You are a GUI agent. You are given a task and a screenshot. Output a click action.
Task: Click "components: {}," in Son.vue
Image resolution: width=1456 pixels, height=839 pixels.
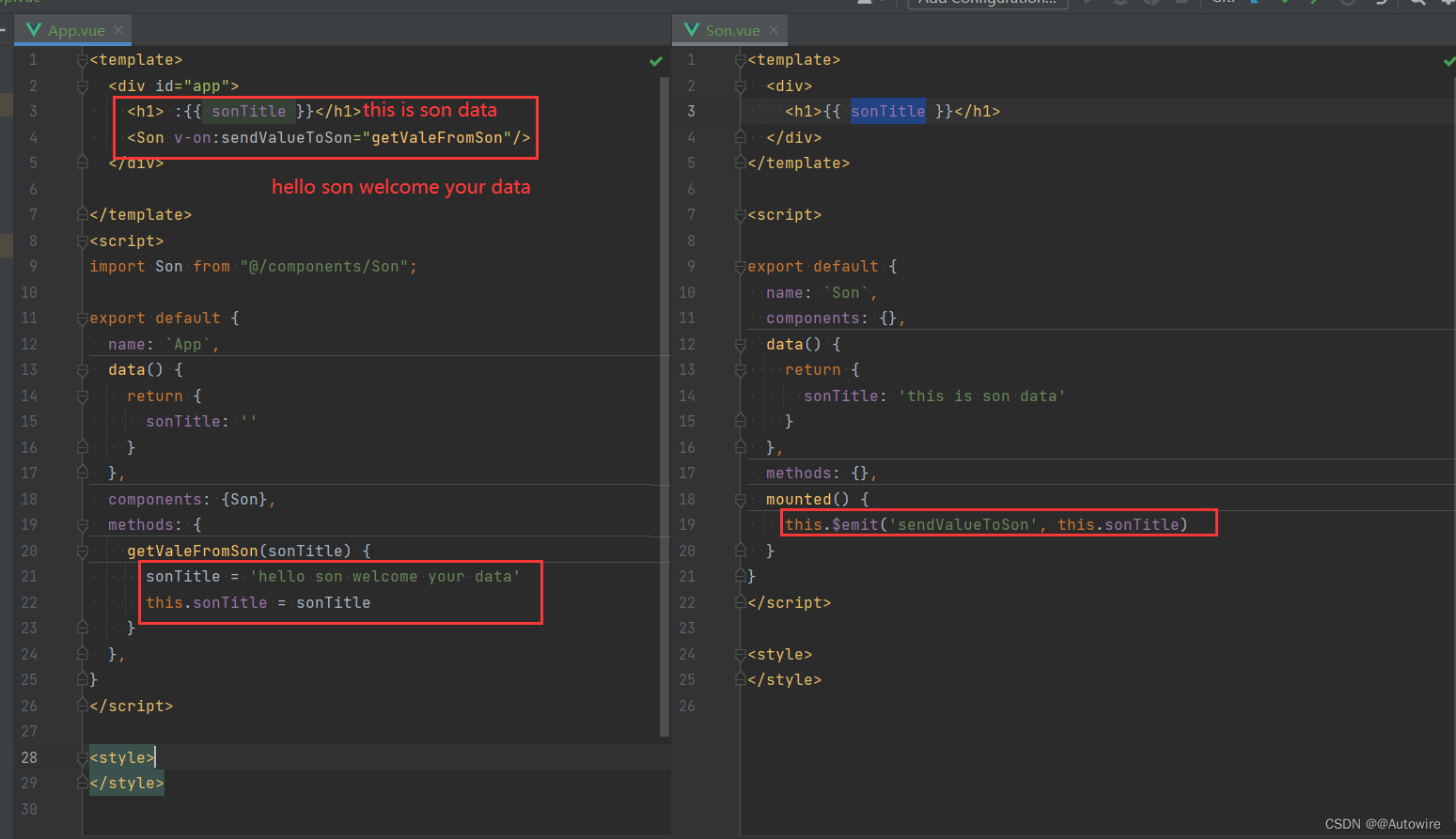pyautogui.click(x=836, y=319)
